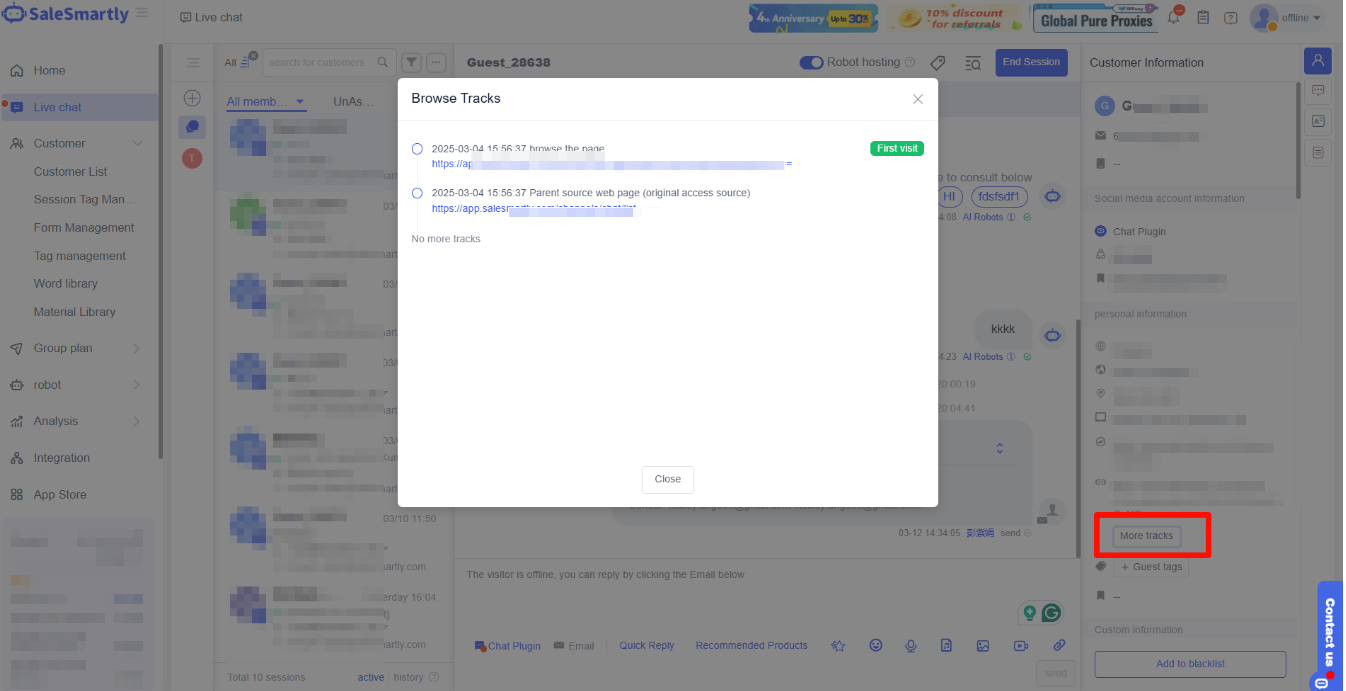1346x691 pixels.
Task: Open the 4th Anniversary promo banner
Action: pos(813,18)
